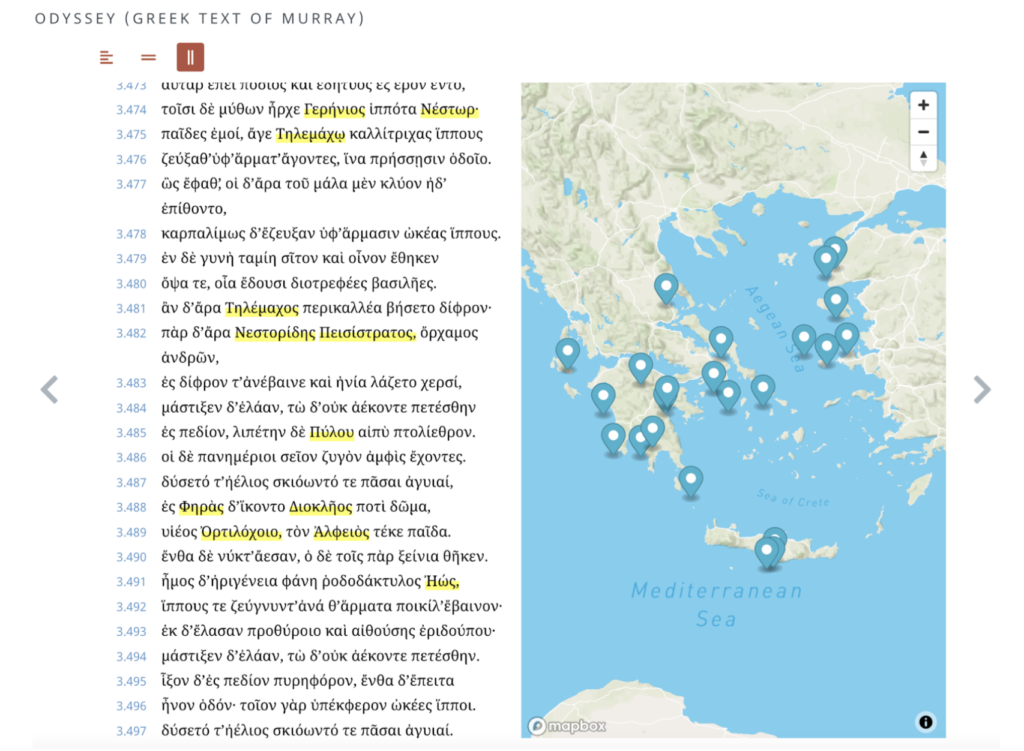Image resolution: width=1024 pixels, height=751 pixels.
Task: Click the highlighted word Τηλεμάχῳ
Action: pos(310,134)
